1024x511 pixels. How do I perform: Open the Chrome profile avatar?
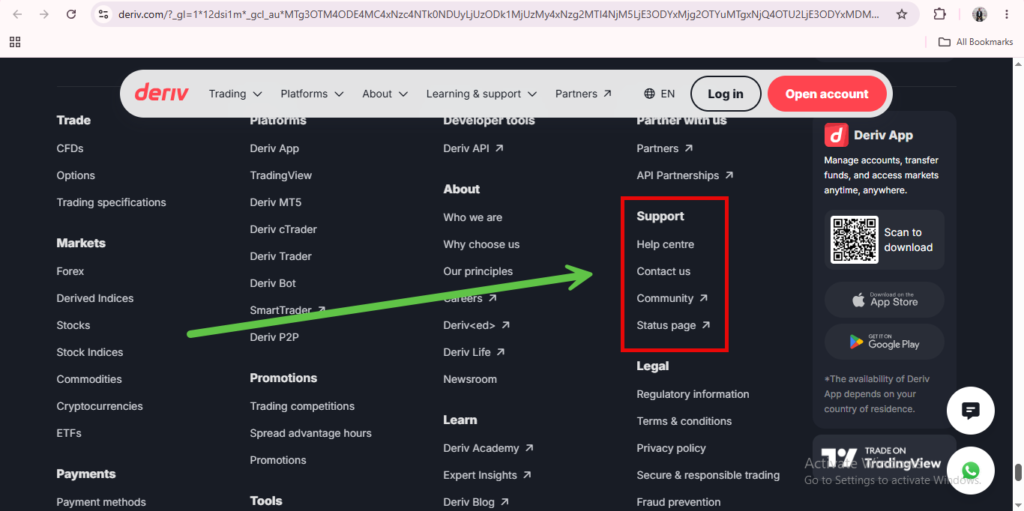(979, 14)
